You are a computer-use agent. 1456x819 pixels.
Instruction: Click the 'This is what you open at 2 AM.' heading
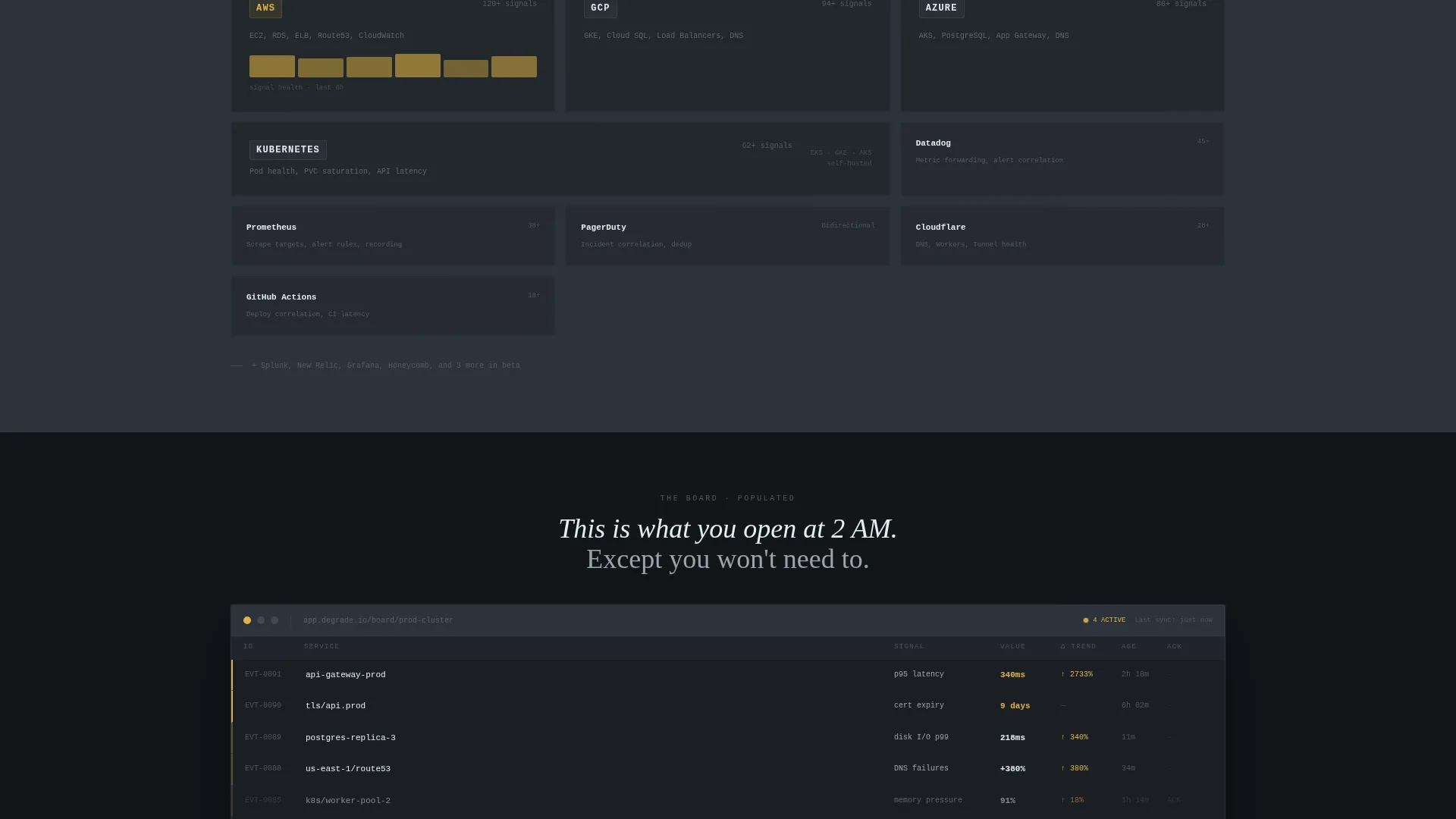coord(728,529)
